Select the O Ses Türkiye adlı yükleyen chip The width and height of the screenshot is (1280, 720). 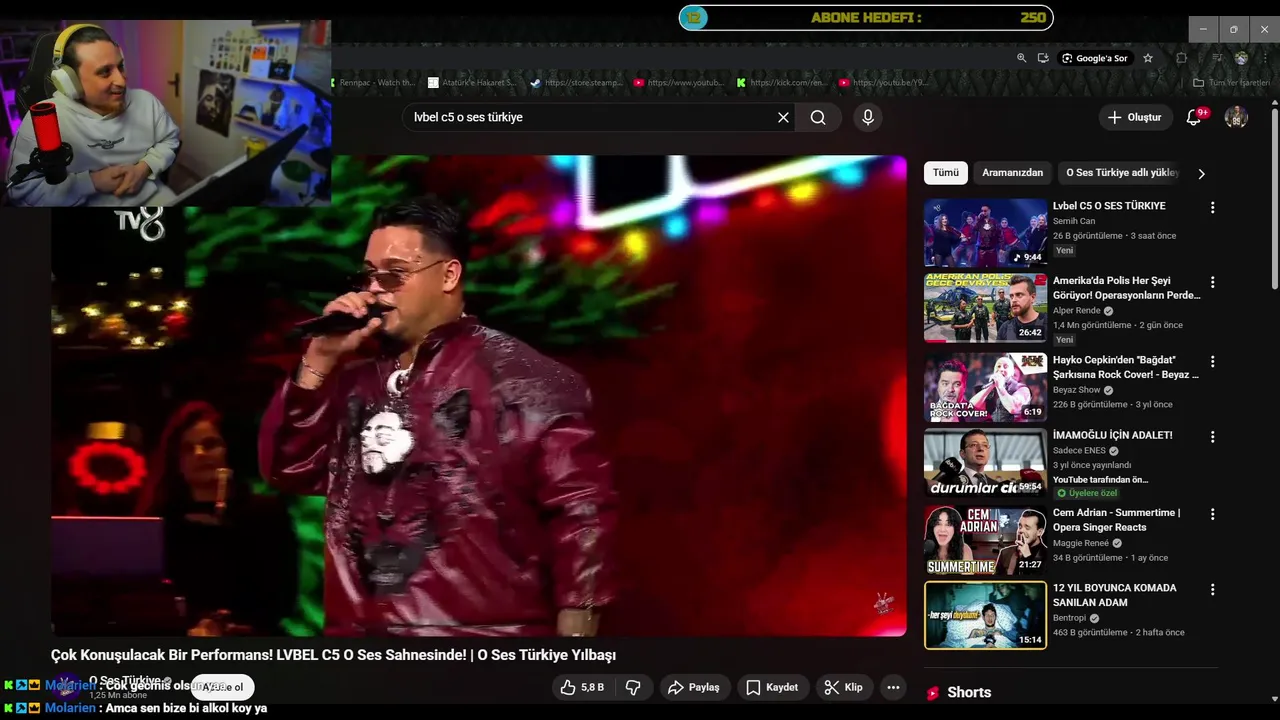tap(1122, 173)
